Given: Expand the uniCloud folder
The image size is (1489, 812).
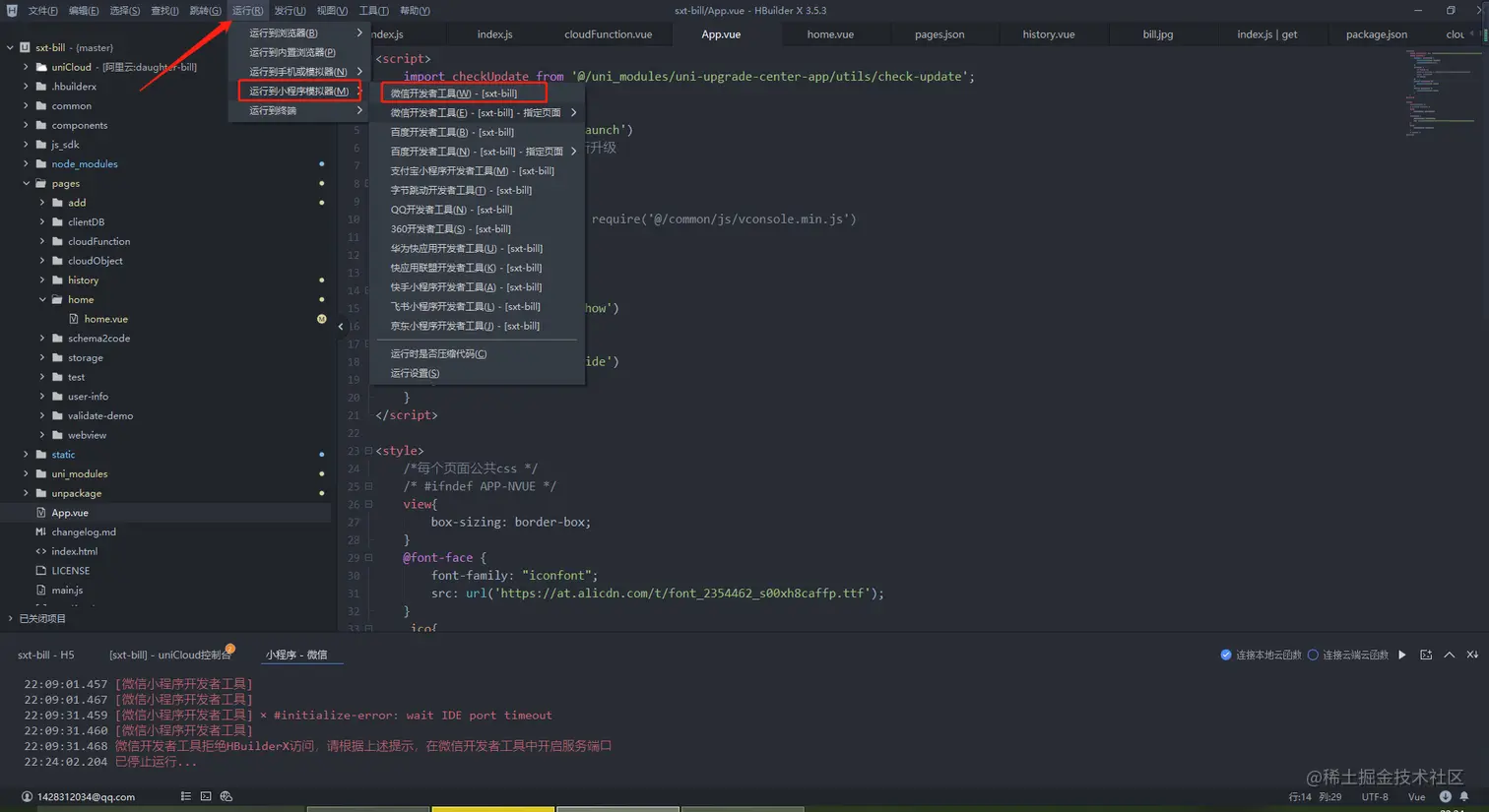Looking at the screenshot, I should tap(27, 67).
